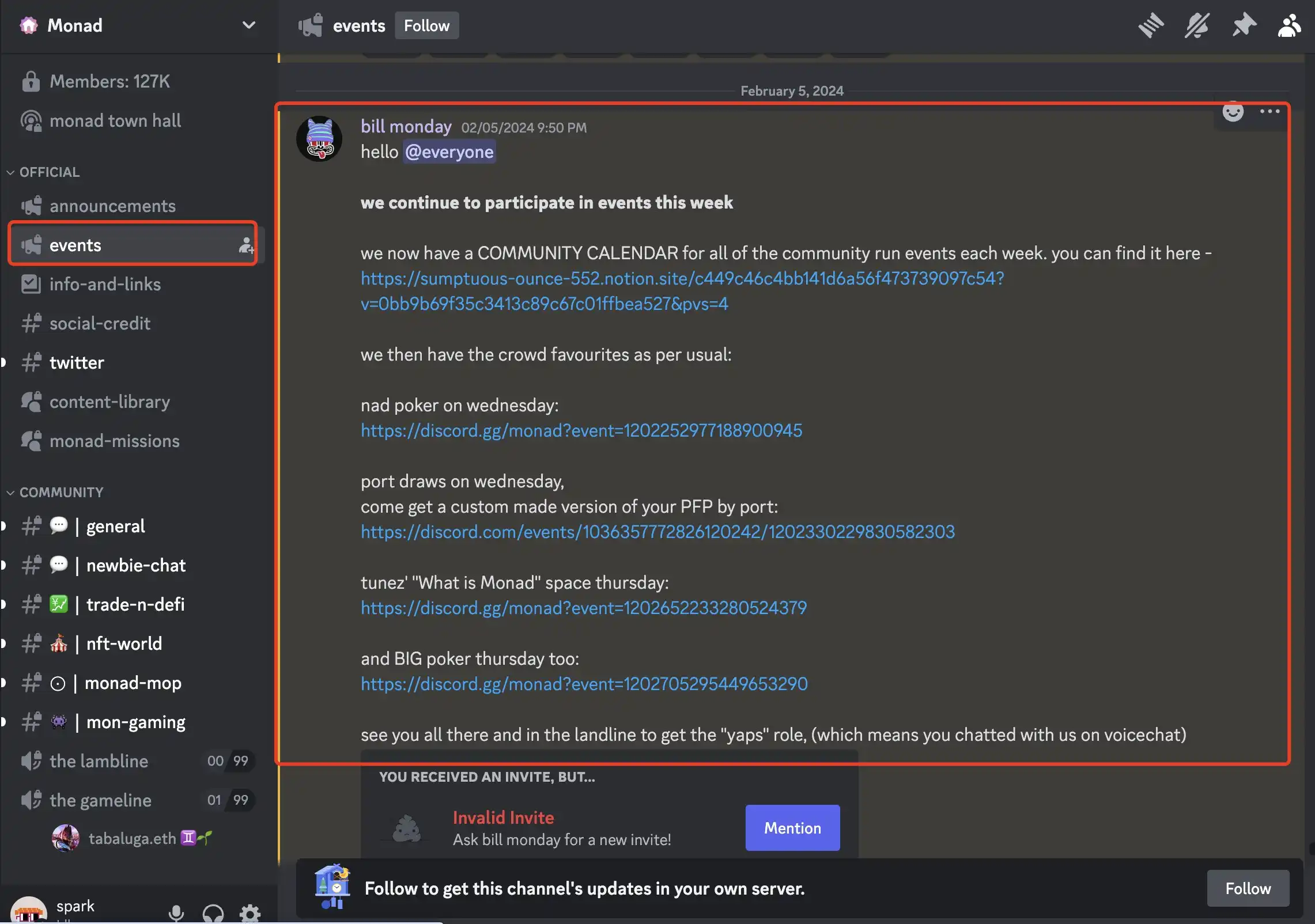Open the BIG poker Thursday event link
Screen dimensions: 1315x924
pos(584,684)
